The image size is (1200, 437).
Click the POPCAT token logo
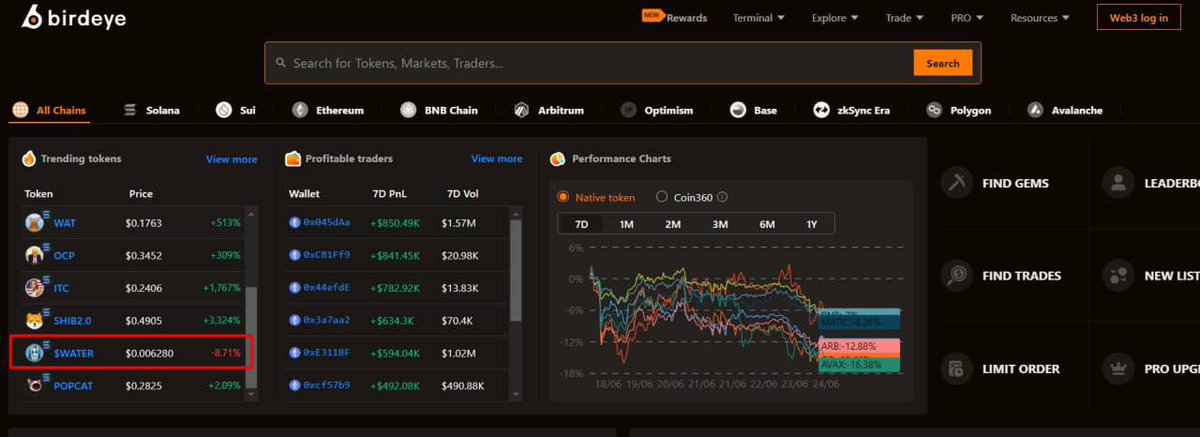click(37, 385)
